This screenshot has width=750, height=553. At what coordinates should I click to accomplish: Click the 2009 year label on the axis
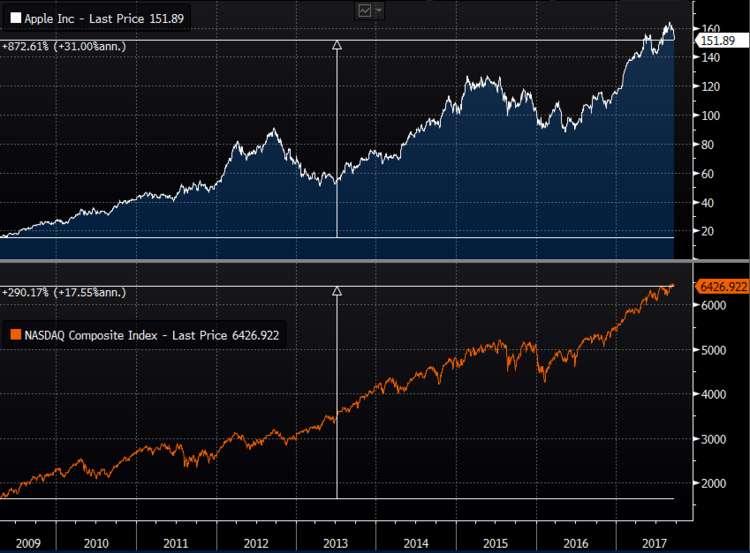click(28, 543)
